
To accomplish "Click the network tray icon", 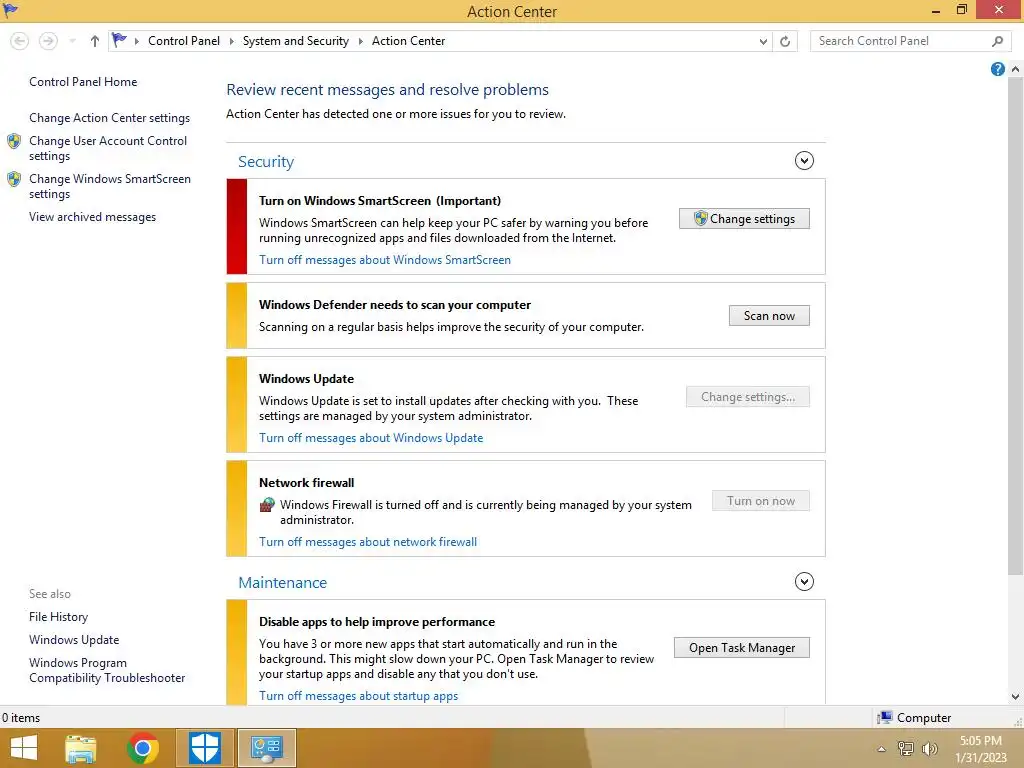I will tap(905, 748).
